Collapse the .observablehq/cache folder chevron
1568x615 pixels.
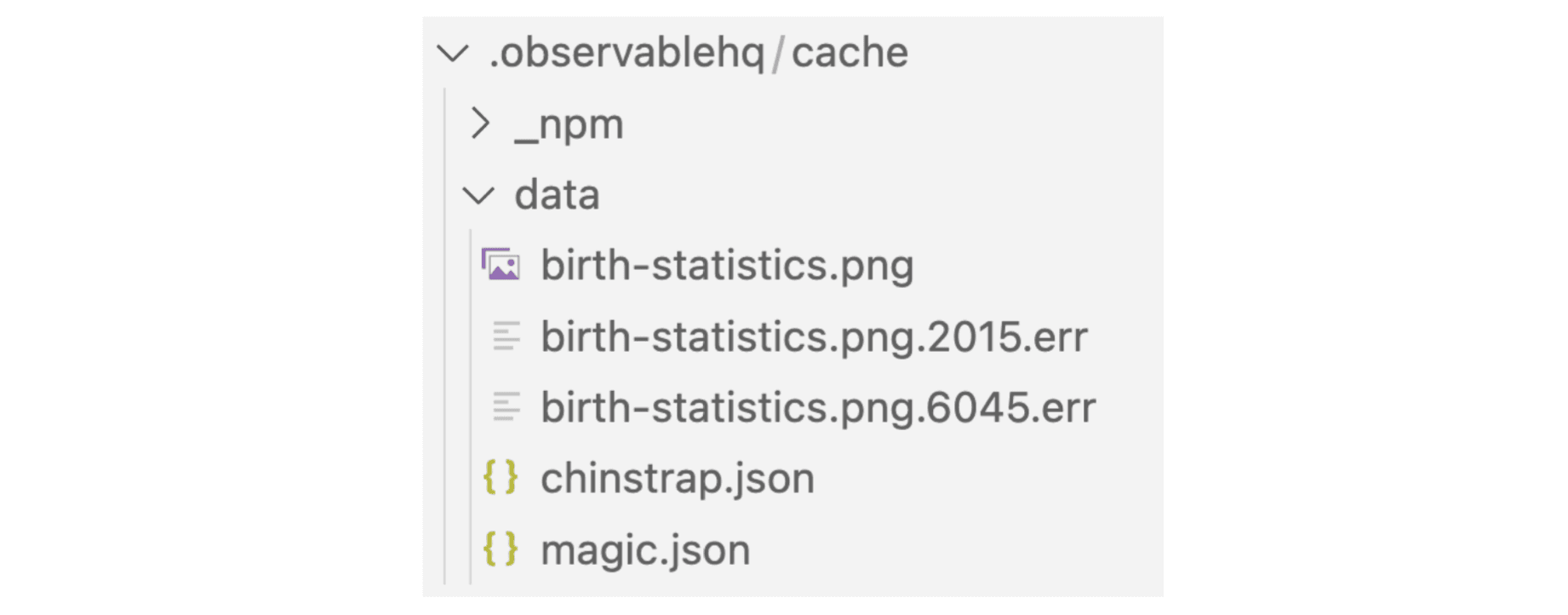453,54
